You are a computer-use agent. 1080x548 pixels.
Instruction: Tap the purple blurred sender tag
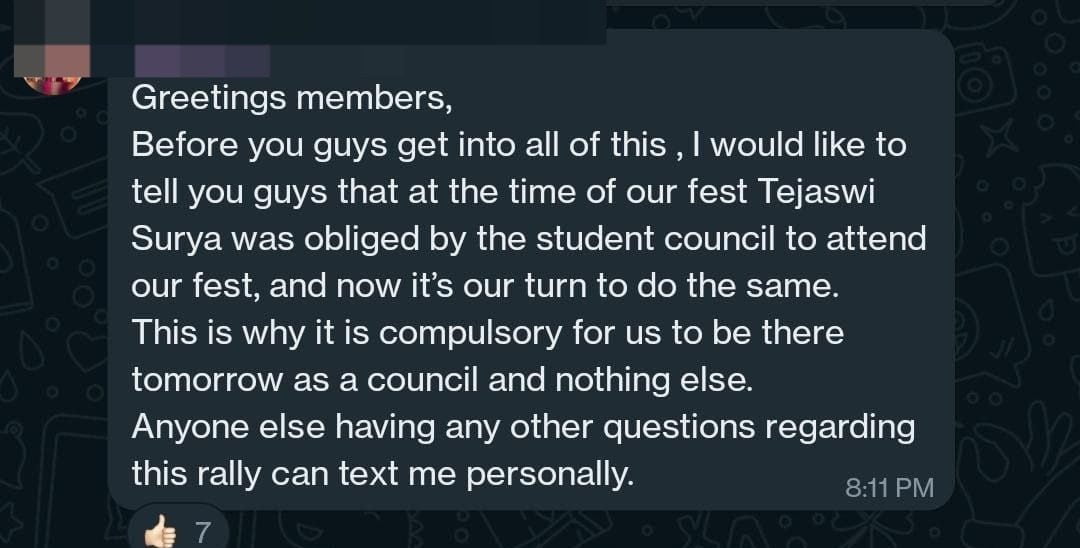[202, 61]
